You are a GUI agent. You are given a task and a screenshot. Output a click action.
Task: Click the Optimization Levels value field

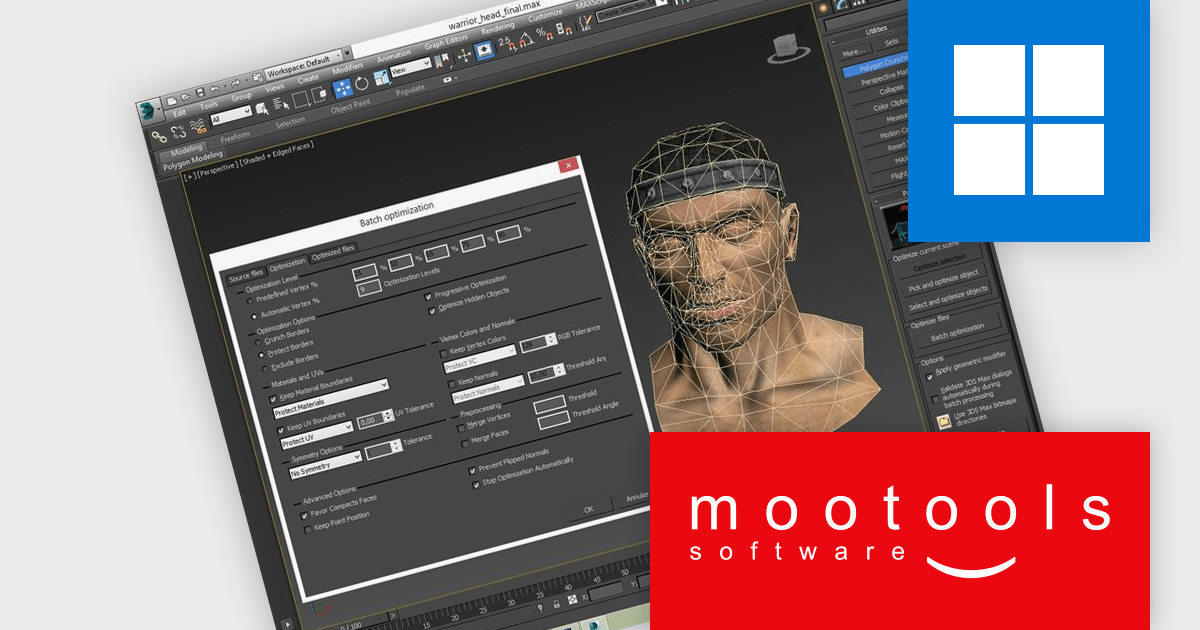pos(368,289)
